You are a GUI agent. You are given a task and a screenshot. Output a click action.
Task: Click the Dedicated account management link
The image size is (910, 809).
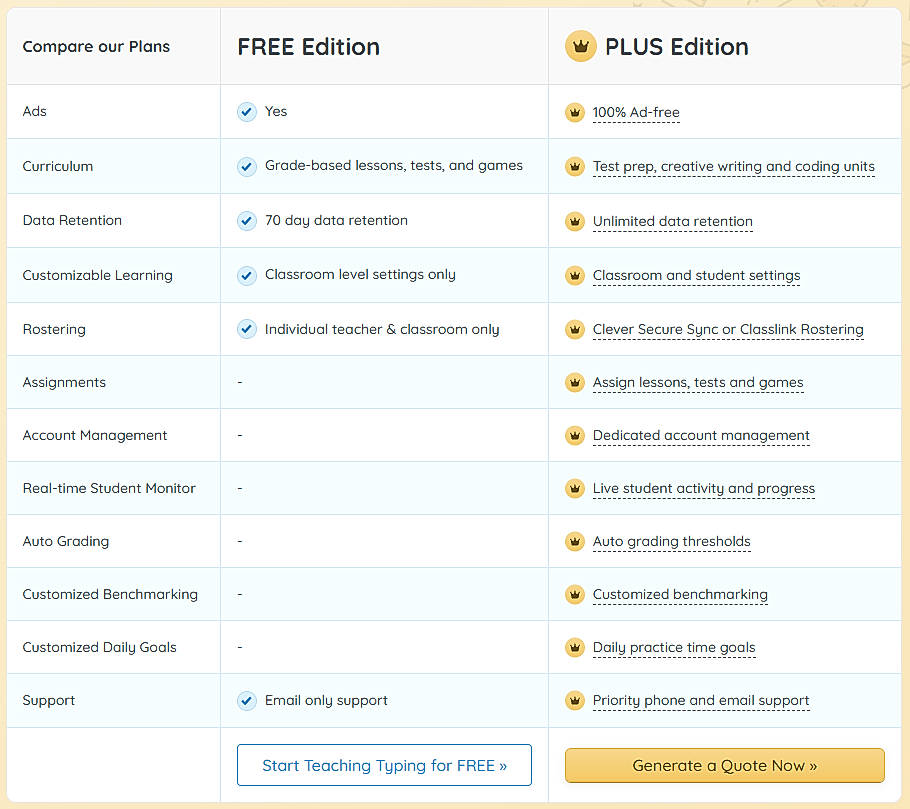click(x=701, y=435)
